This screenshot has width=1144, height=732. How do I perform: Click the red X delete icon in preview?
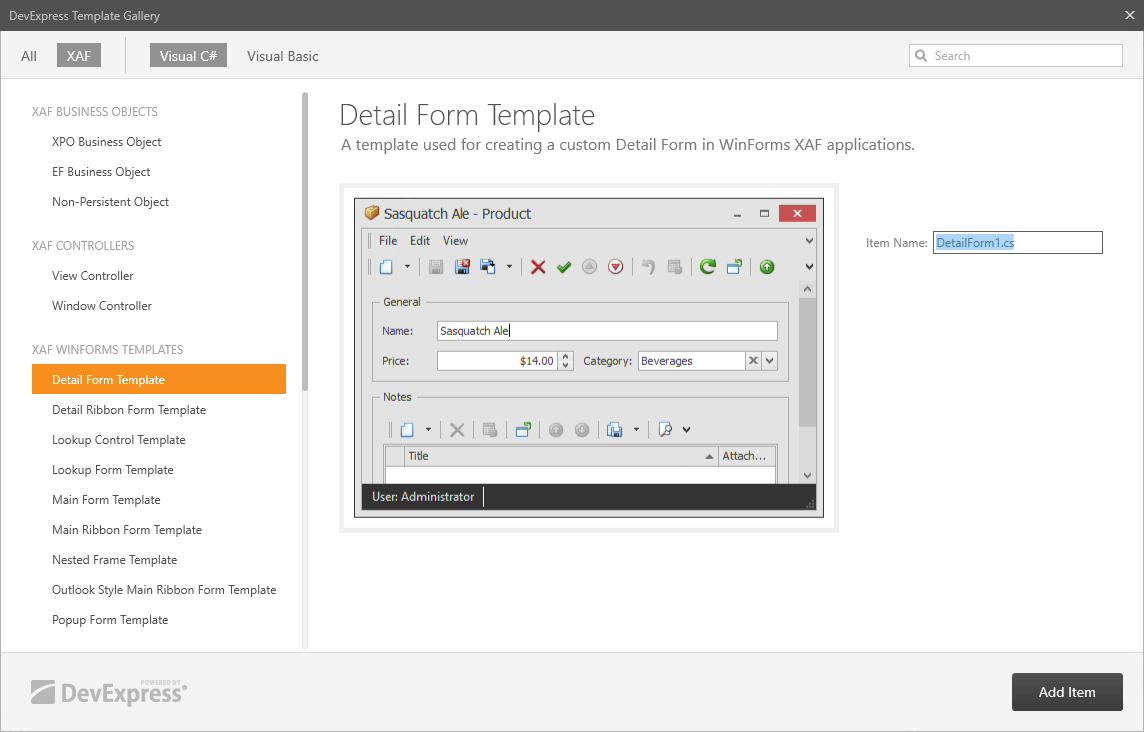coord(538,267)
